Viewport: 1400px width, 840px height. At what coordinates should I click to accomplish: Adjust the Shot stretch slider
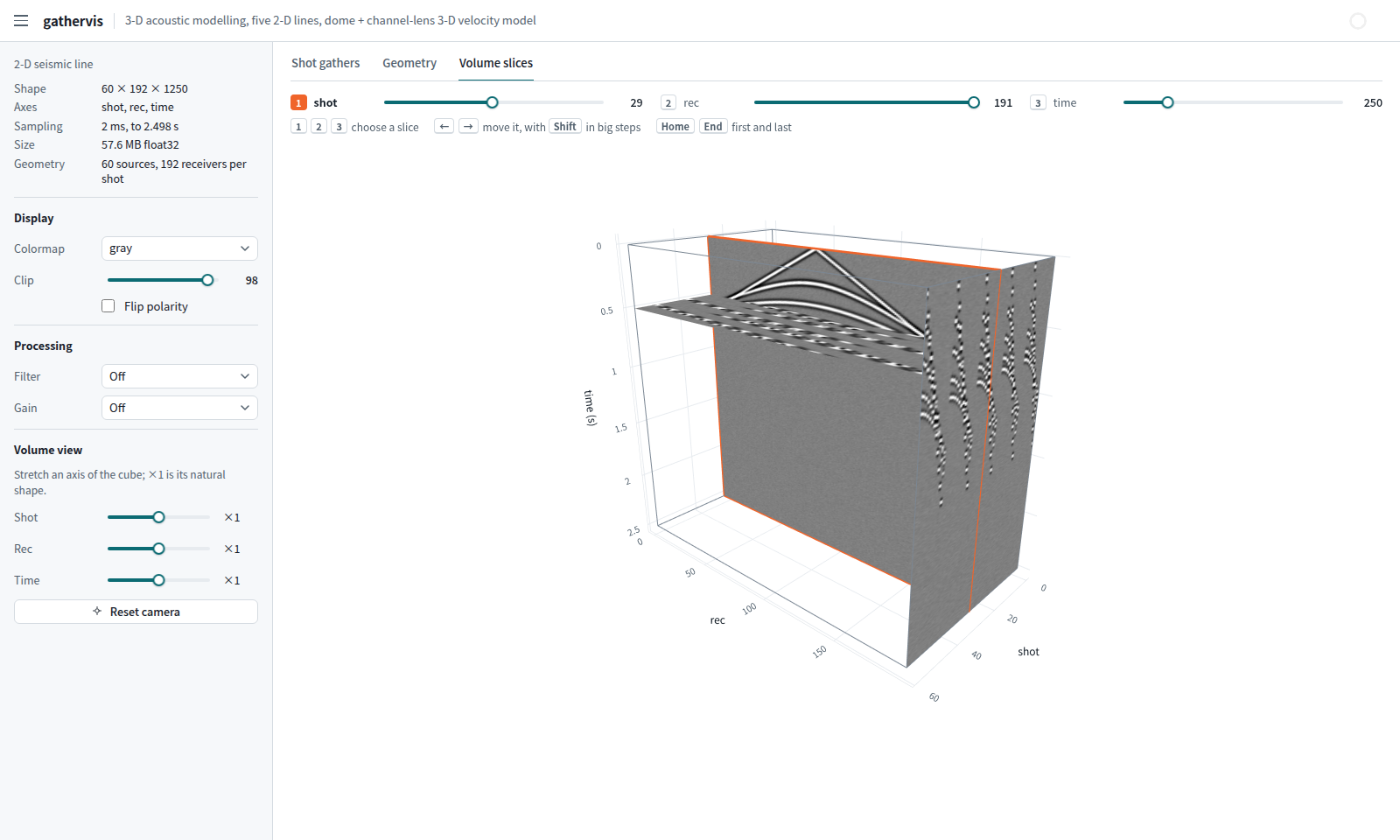pyautogui.click(x=159, y=517)
